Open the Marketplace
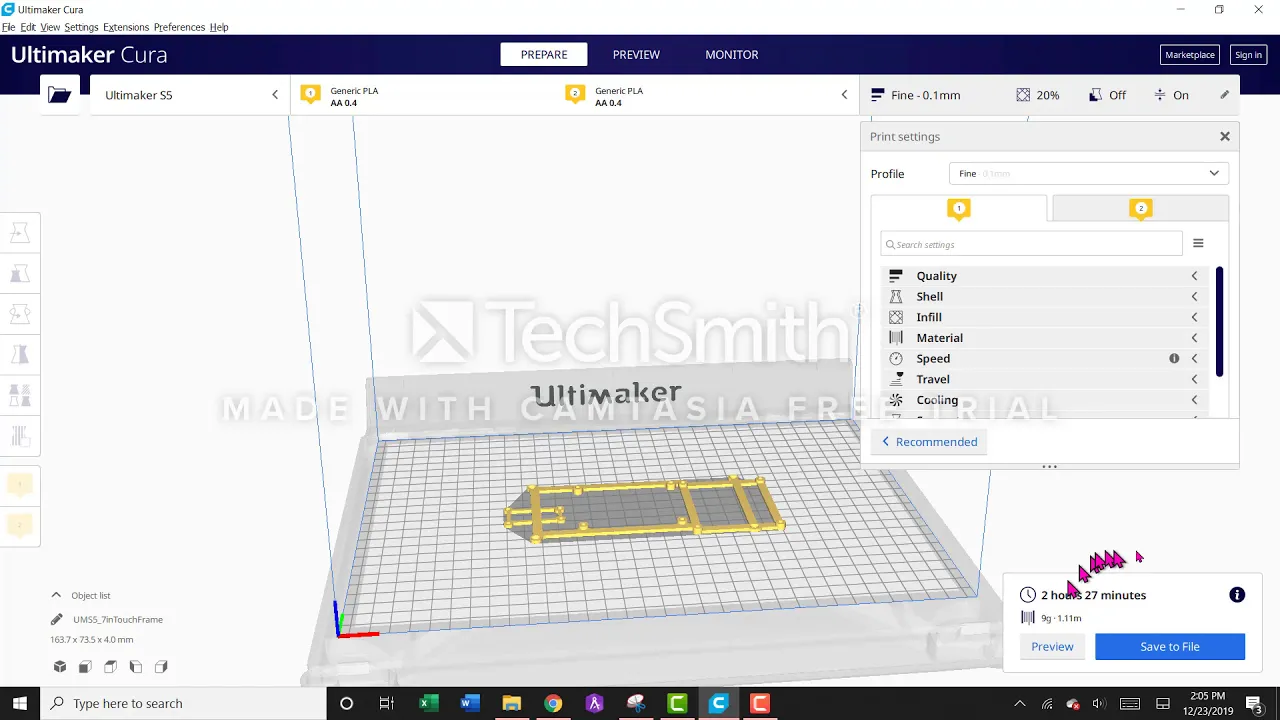Viewport: 1280px width, 720px height. (x=1190, y=55)
